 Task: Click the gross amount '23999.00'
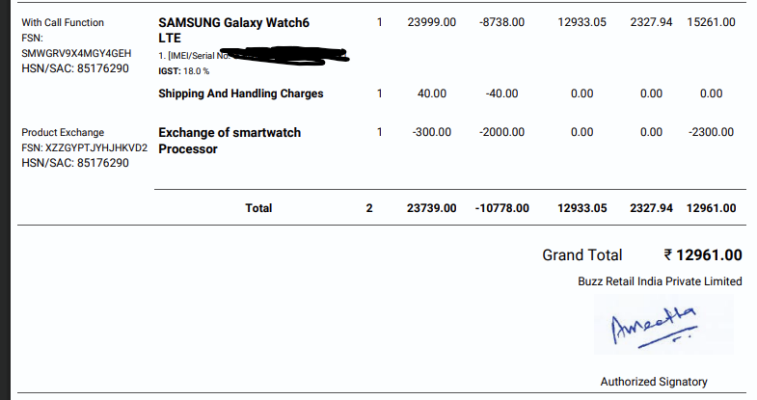click(x=432, y=22)
